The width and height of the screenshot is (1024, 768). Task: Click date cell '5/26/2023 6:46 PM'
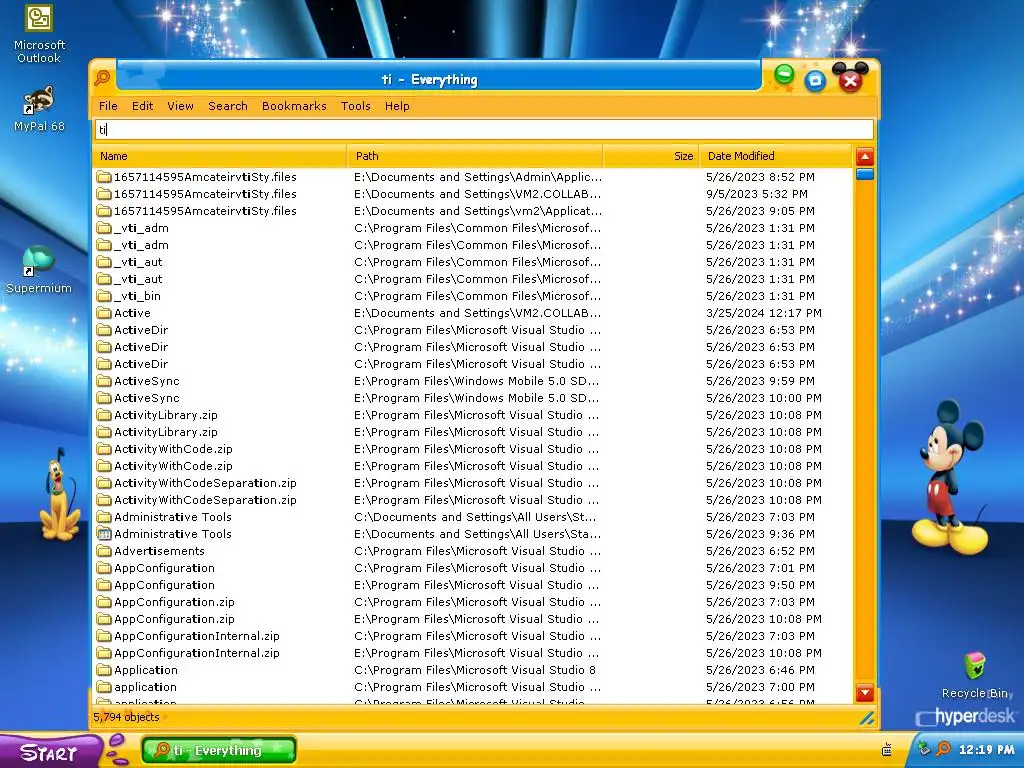(760, 669)
